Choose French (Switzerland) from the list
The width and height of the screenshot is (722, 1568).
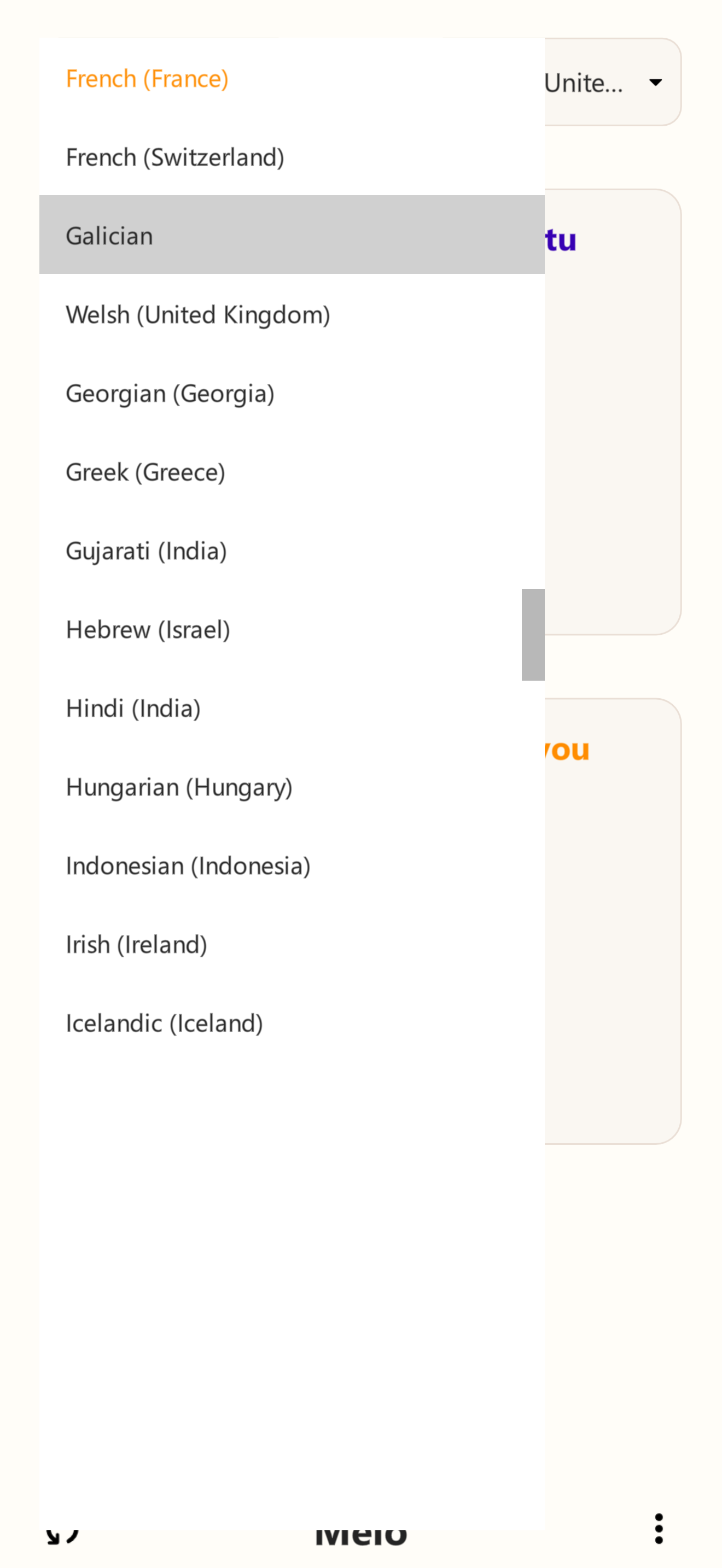tap(292, 156)
